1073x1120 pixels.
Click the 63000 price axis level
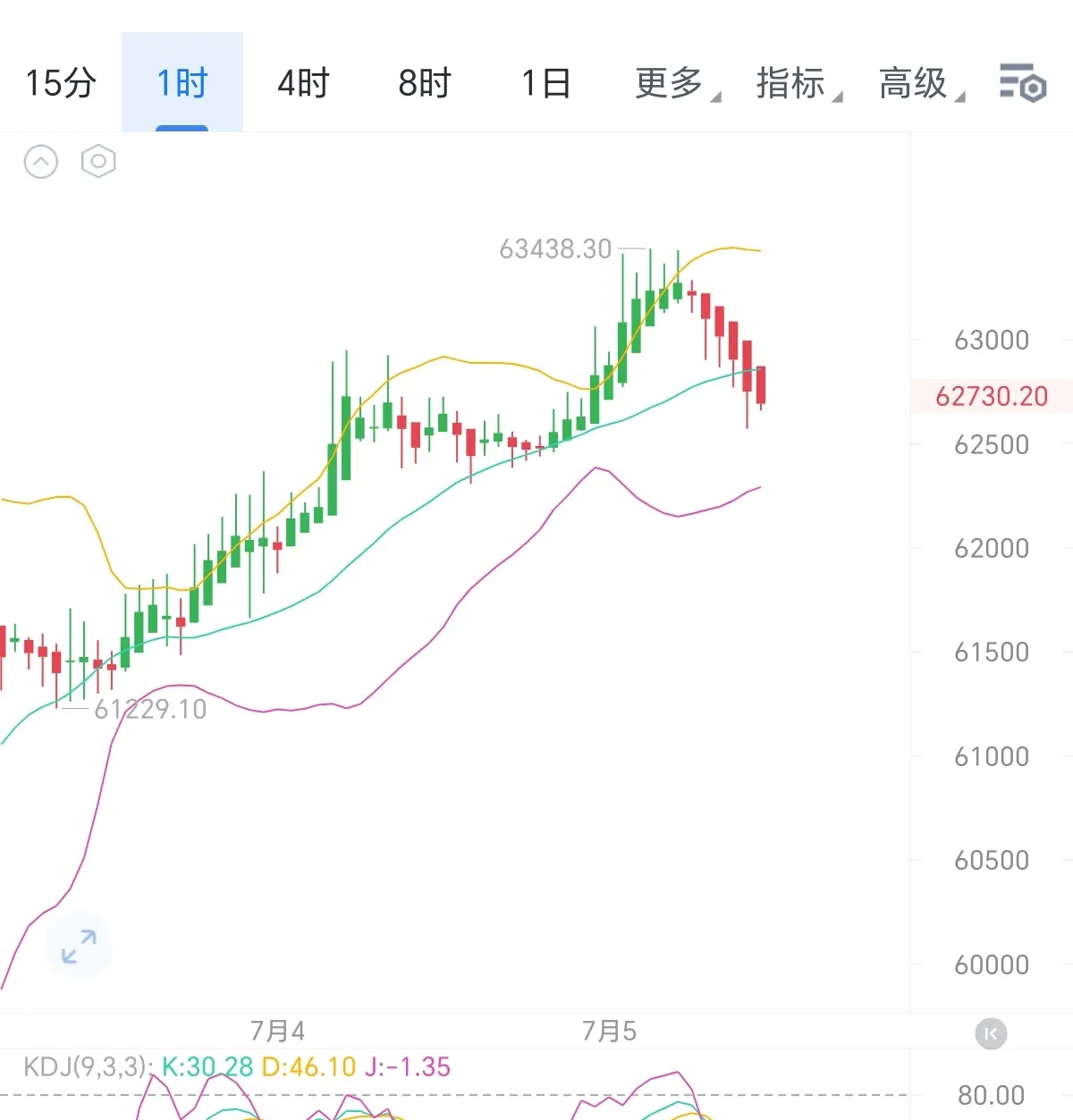tap(991, 340)
